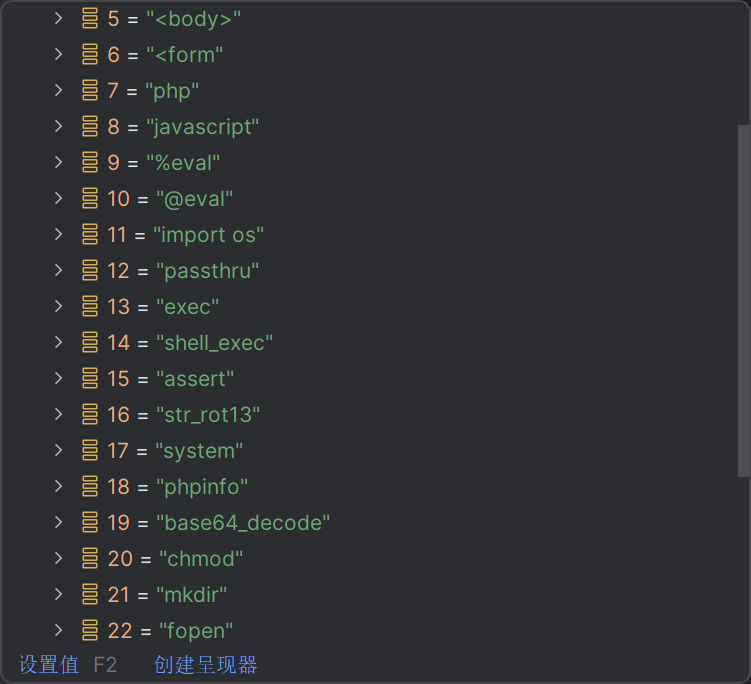This screenshot has height=684, width=751.
Task: Select the "str_rot13" value row
Action: click(x=208, y=415)
